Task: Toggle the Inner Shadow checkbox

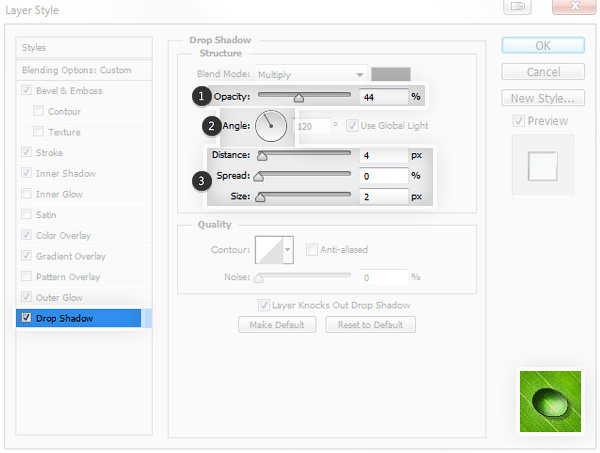Action: (x=26, y=173)
